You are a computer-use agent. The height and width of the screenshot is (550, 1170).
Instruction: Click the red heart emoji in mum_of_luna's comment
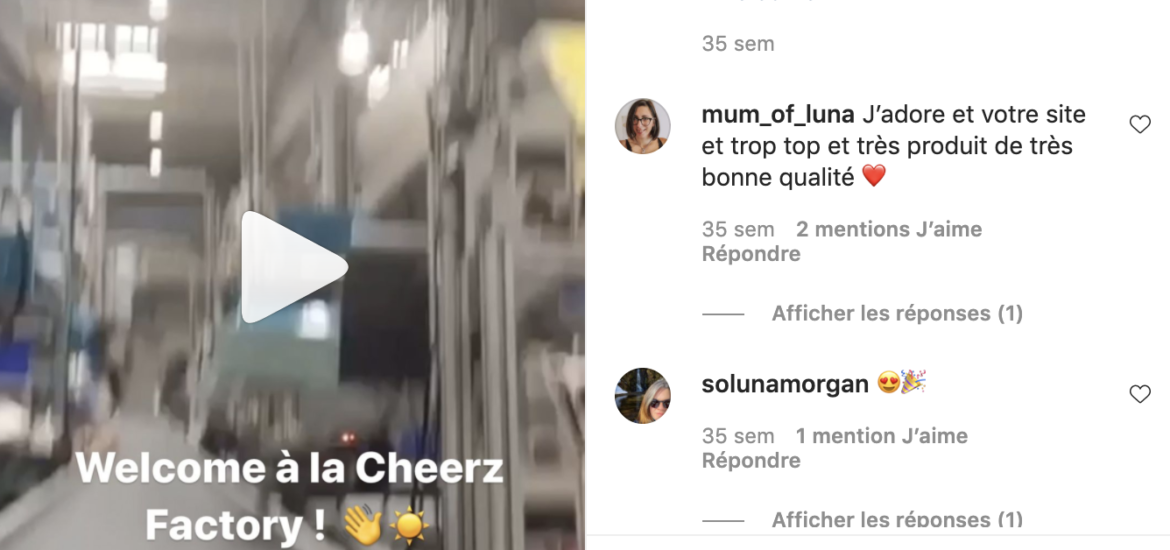(x=874, y=176)
